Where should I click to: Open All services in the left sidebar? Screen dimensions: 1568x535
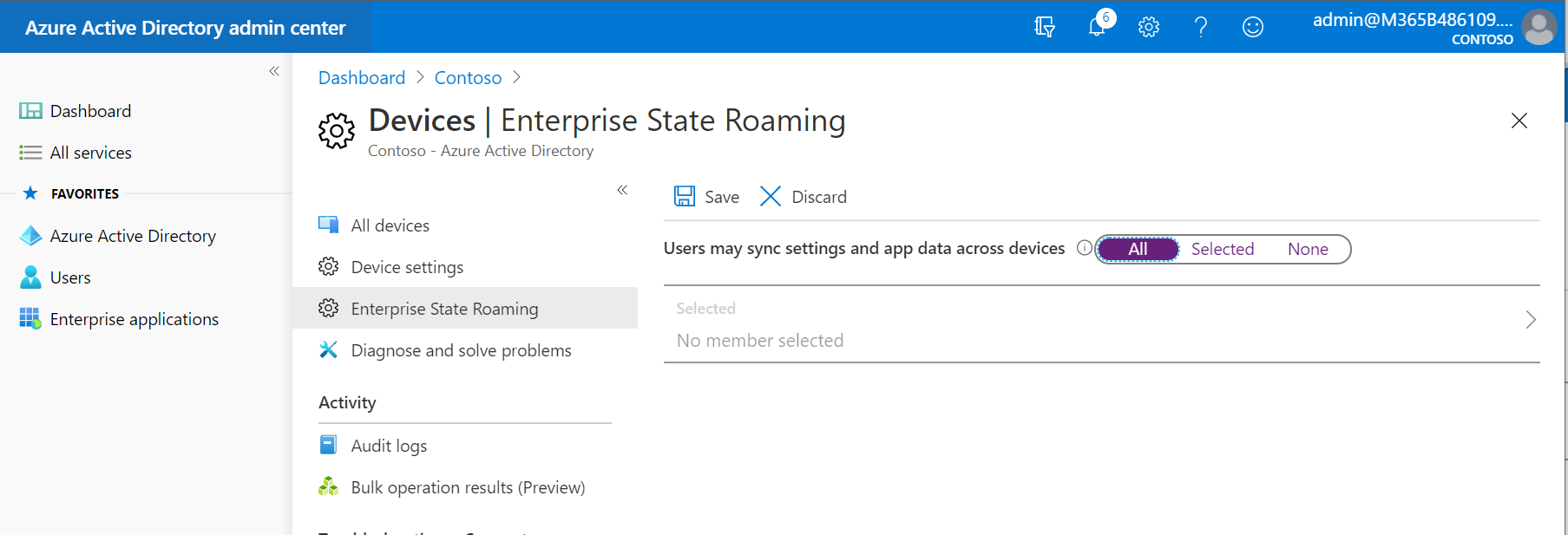click(91, 153)
